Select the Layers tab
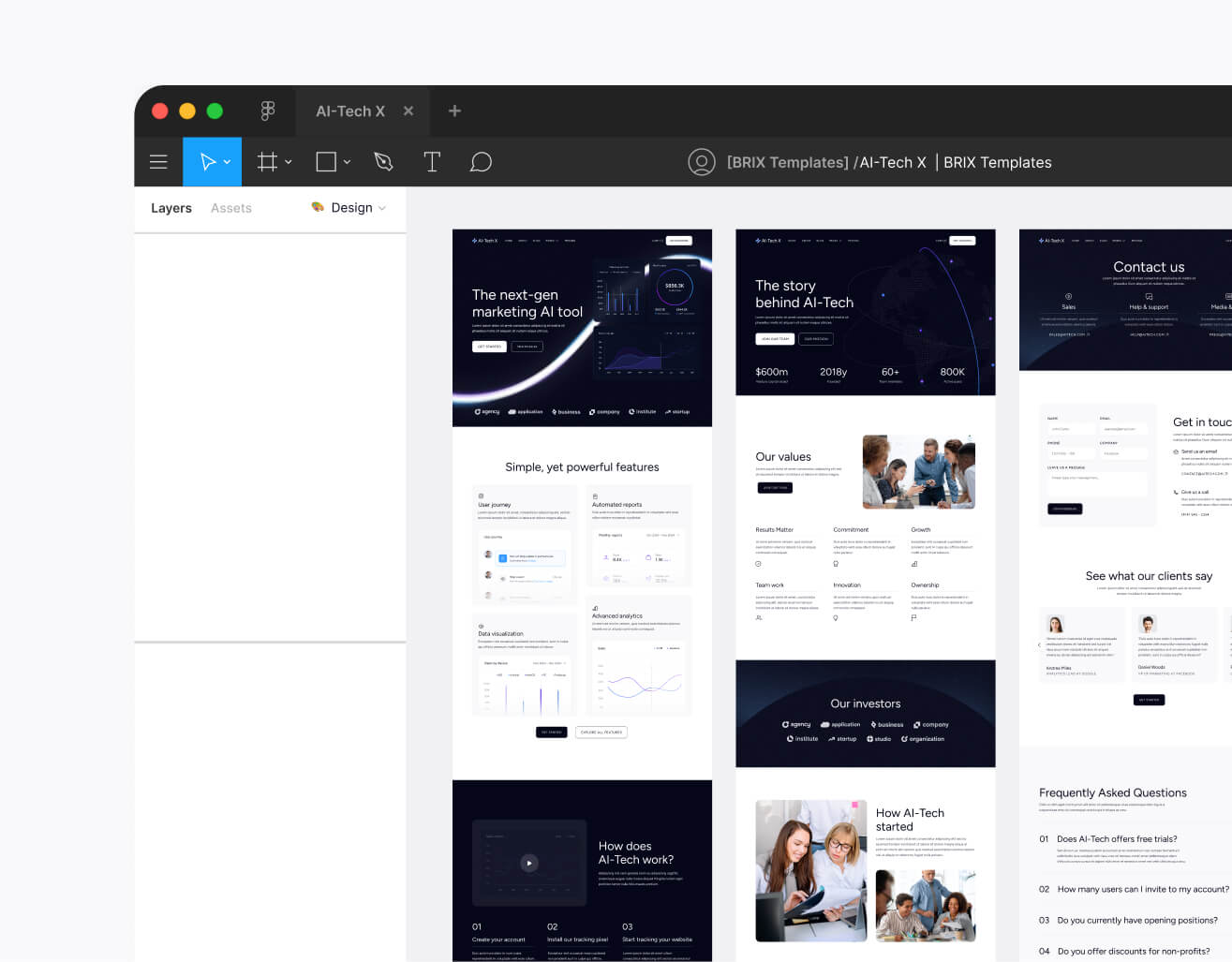 point(171,208)
